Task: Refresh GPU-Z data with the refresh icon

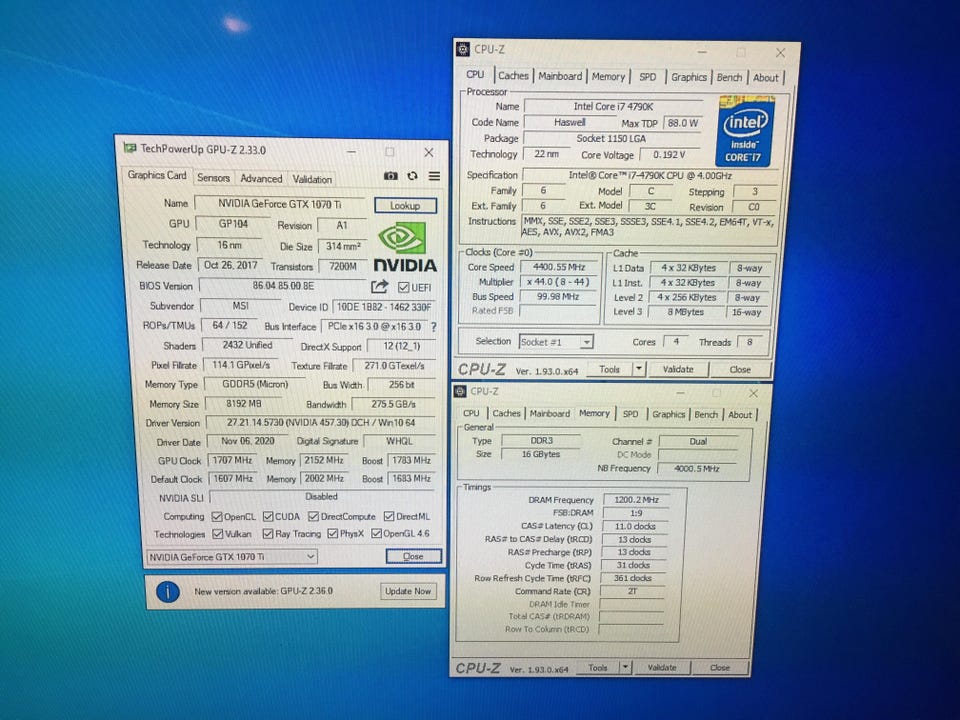Action: pos(413,176)
